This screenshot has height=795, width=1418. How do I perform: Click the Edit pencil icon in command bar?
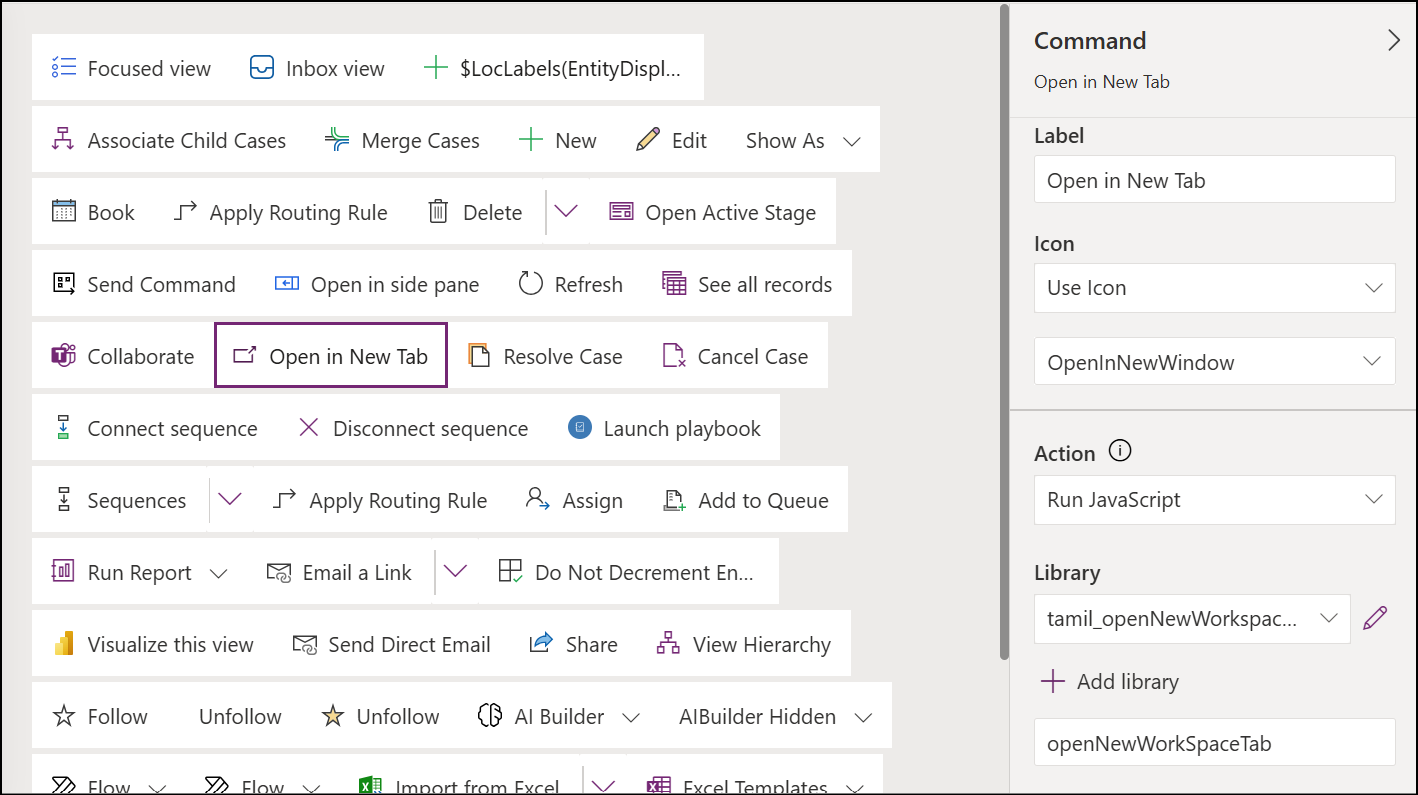pos(648,140)
